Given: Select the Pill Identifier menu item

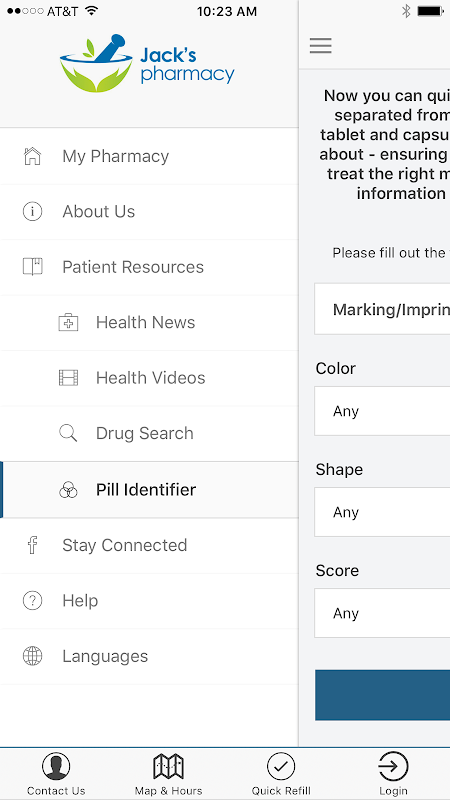Looking at the screenshot, I should (x=149, y=490).
